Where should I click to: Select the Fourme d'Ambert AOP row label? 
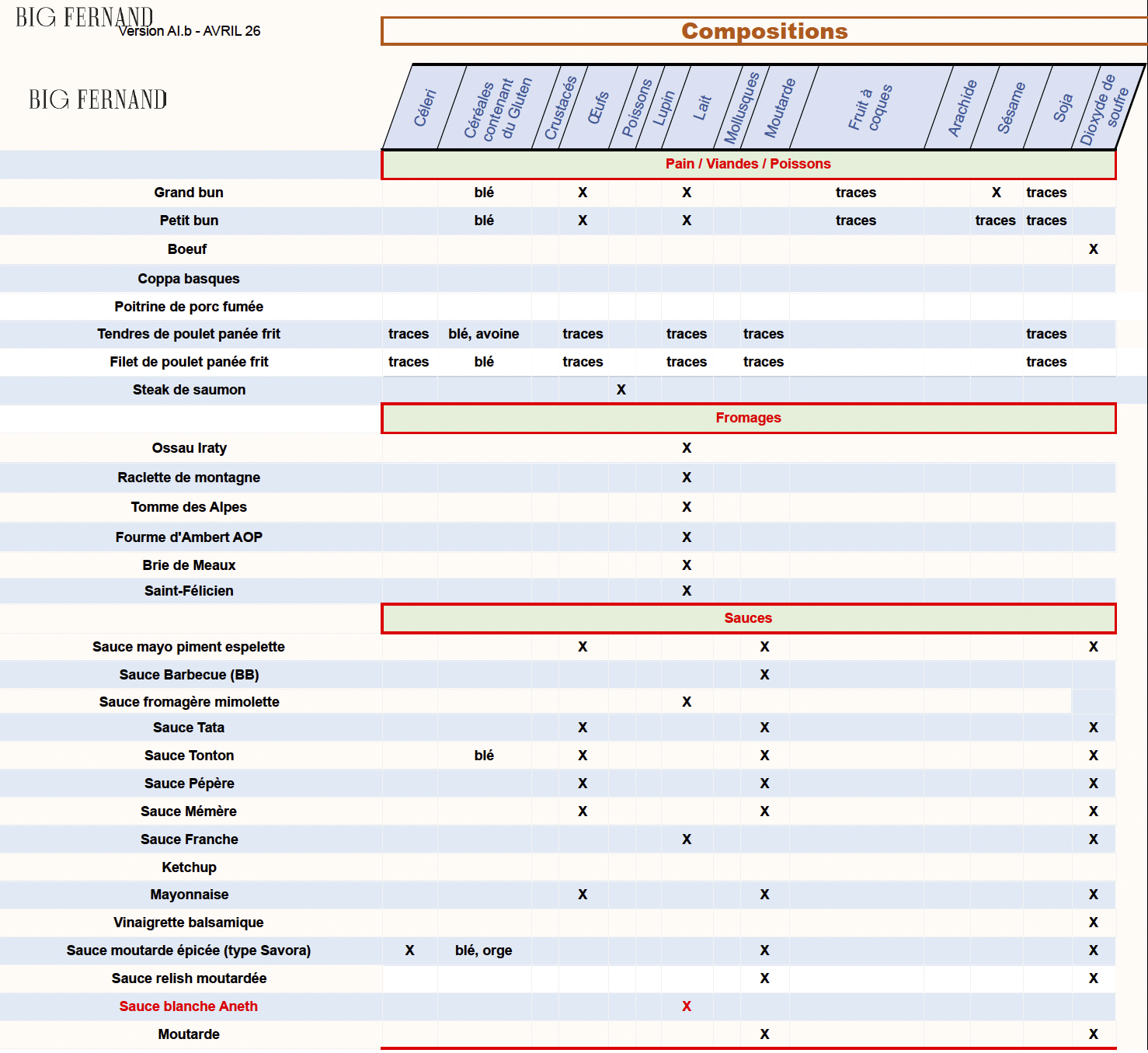(x=189, y=537)
